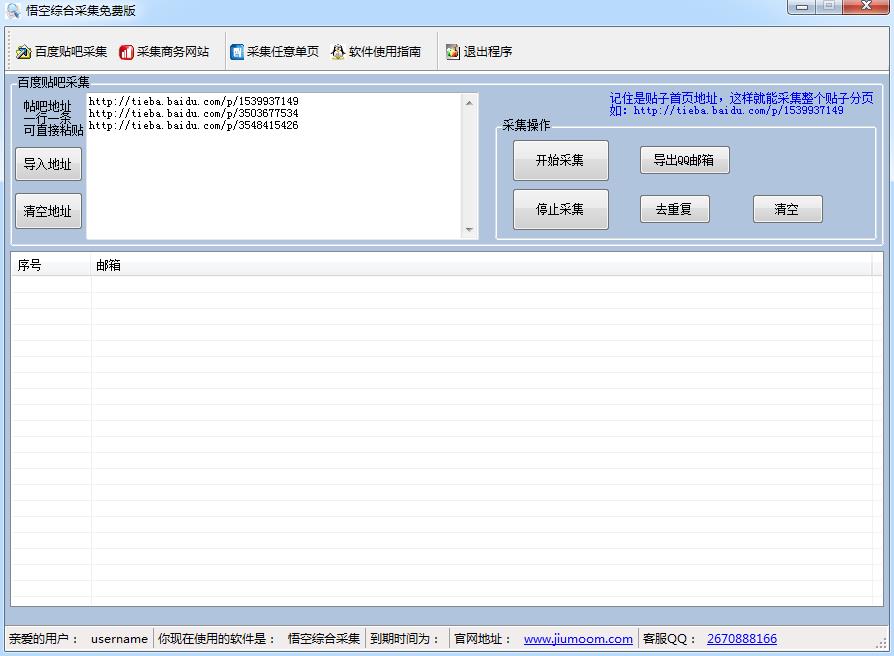Click the 采集商务网站 toolbar icon
Image resolution: width=894 pixels, height=656 pixels.
[126, 52]
